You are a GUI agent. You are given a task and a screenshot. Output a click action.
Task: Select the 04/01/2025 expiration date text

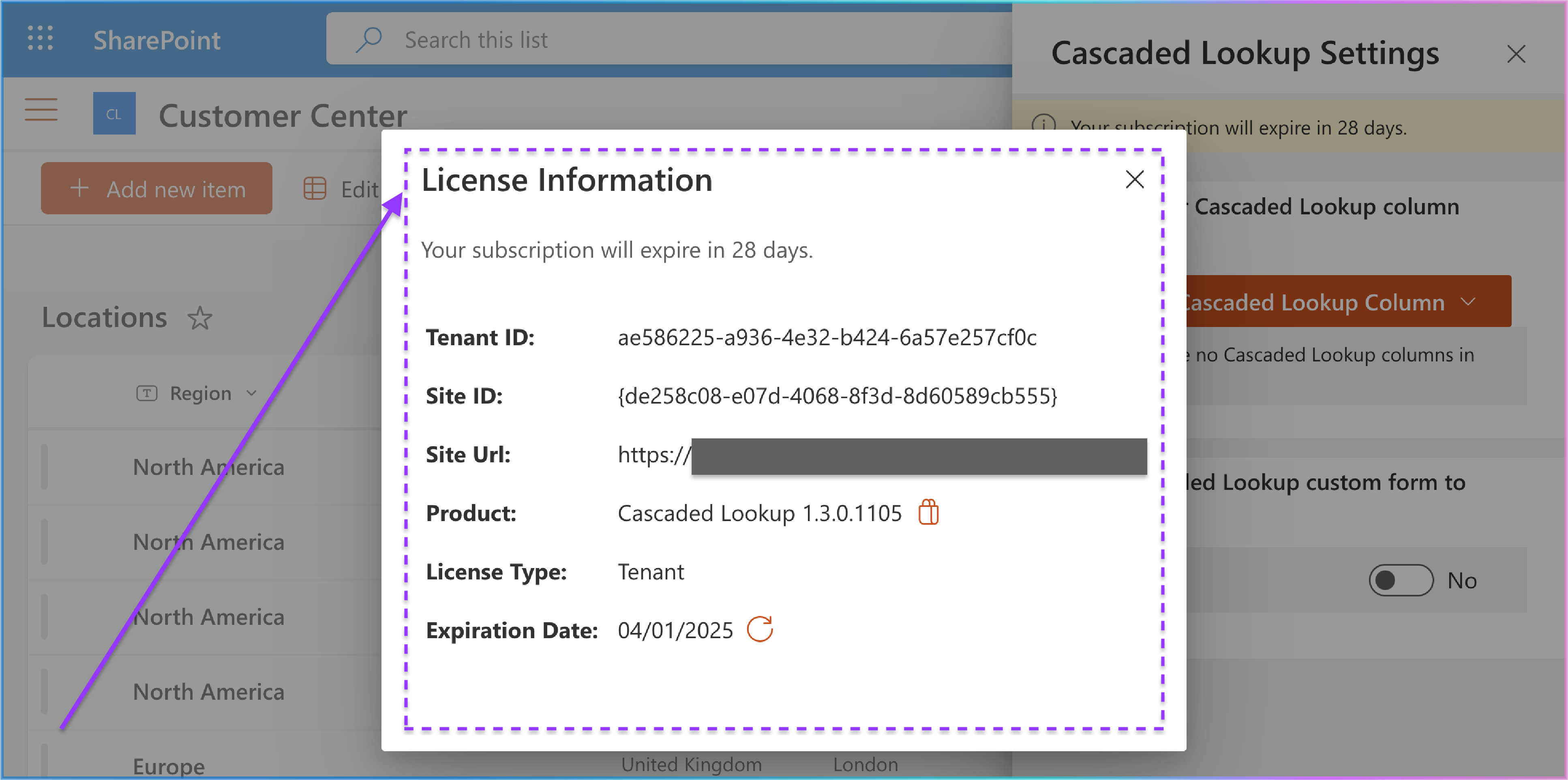pyautogui.click(x=675, y=630)
